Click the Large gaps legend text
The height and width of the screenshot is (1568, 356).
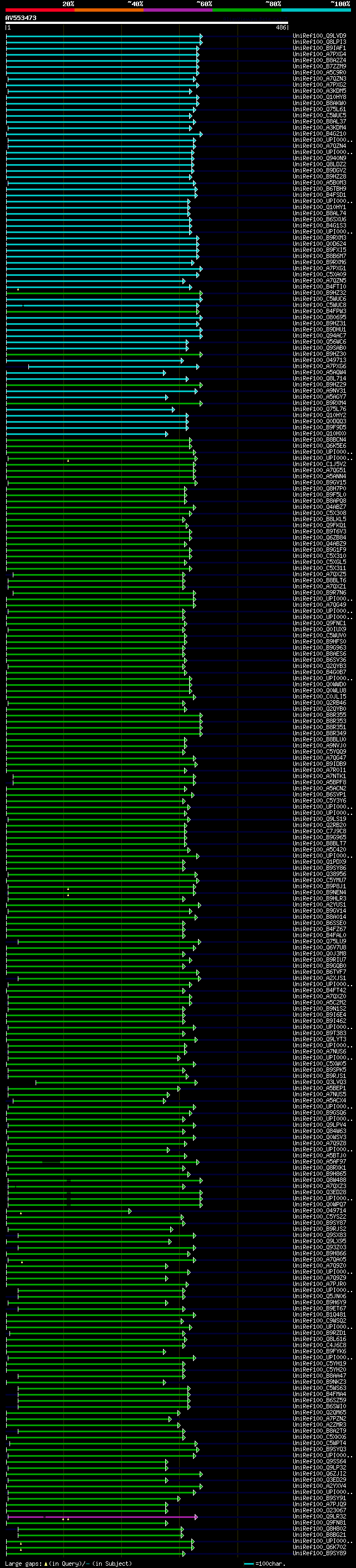pos(68,1564)
